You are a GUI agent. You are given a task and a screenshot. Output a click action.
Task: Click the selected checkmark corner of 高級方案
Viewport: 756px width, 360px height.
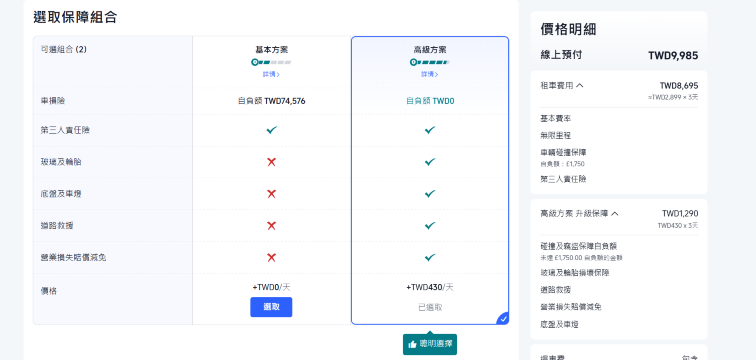(503, 319)
